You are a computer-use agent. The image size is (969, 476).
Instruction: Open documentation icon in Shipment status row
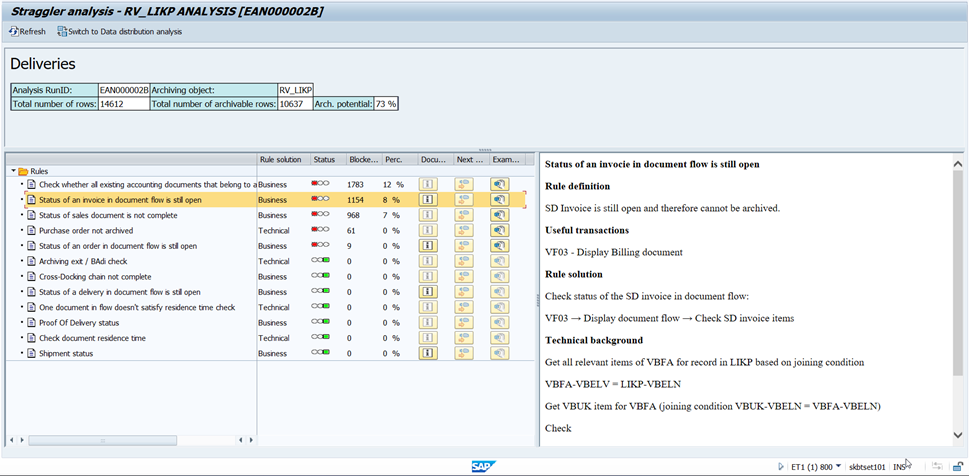pyautogui.click(x=429, y=353)
